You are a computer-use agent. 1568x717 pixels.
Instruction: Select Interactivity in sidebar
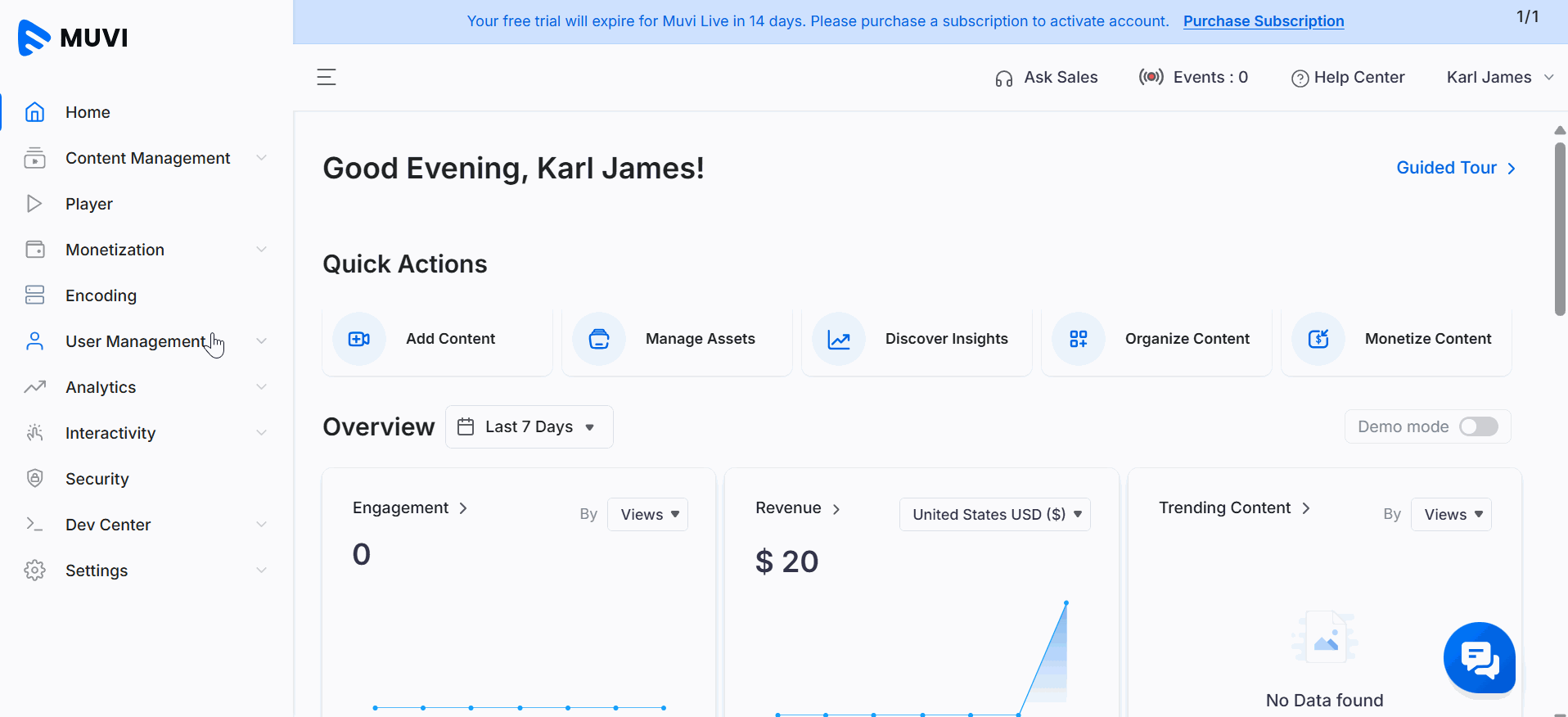click(x=110, y=433)
